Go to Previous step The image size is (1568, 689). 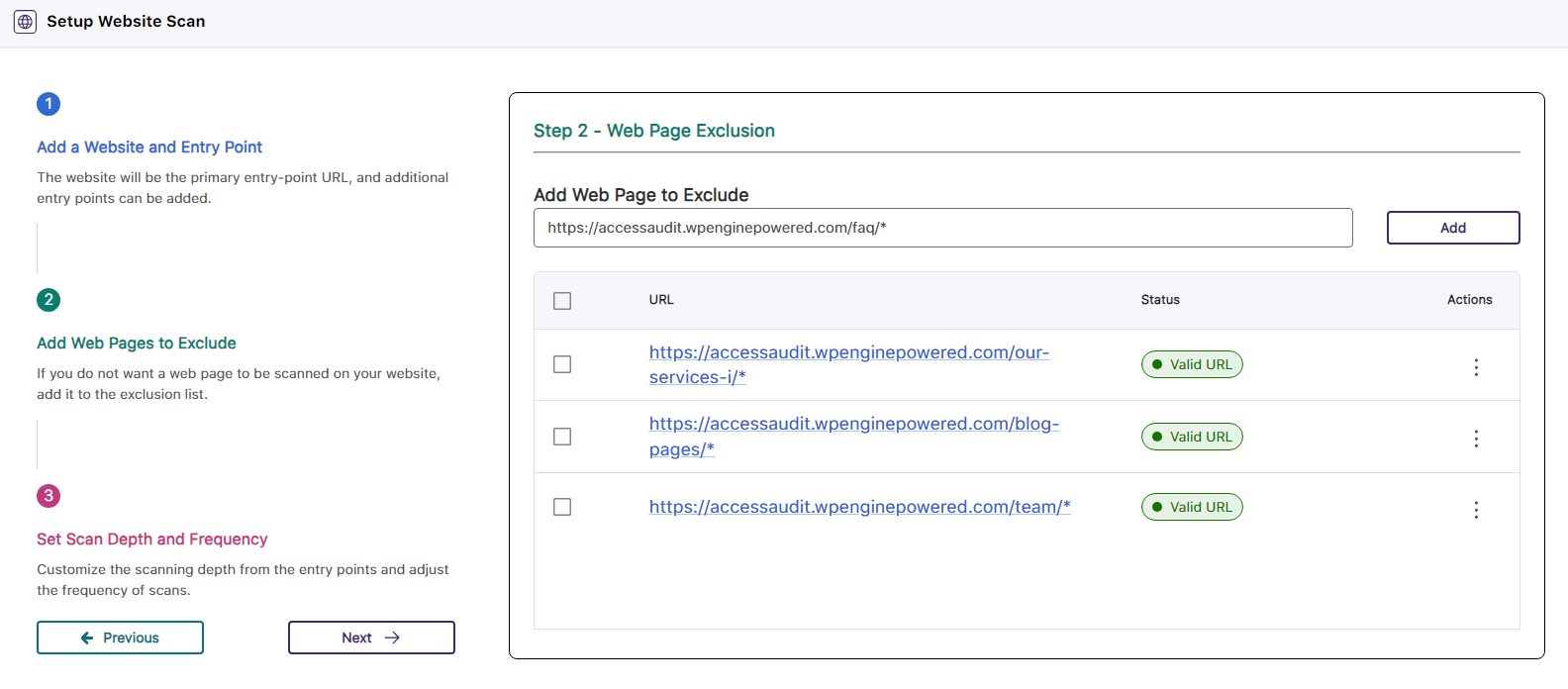pos(120,638)
